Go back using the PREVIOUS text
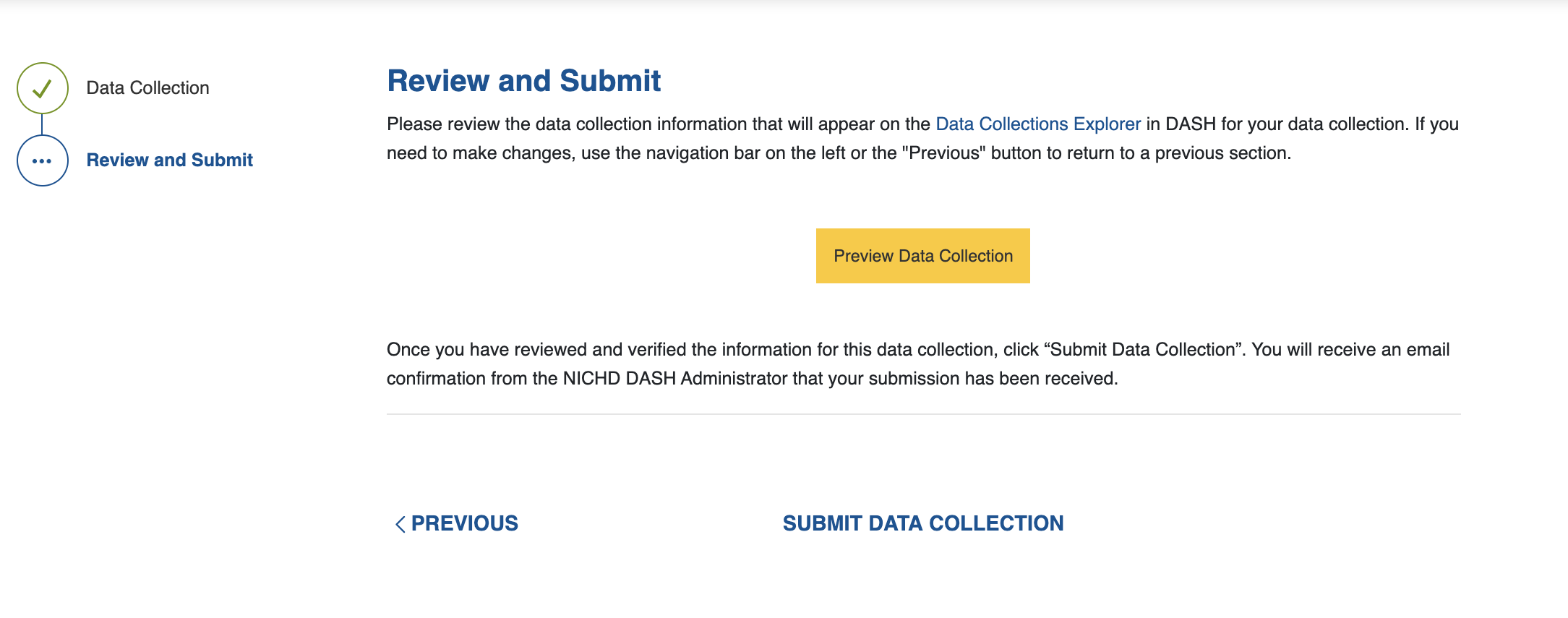 pos(464,523)
